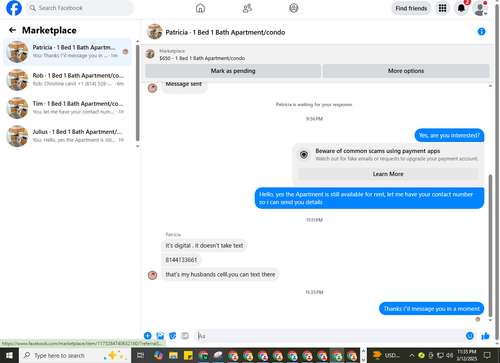The height and width of the screenshot is (363, 500).
Task: Click the Mark as pending button
Action: pyautogui.click(x=233, y=71)
